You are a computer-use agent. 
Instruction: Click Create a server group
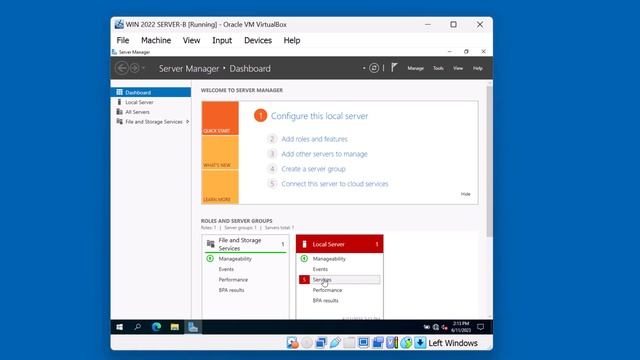(313, 169)
